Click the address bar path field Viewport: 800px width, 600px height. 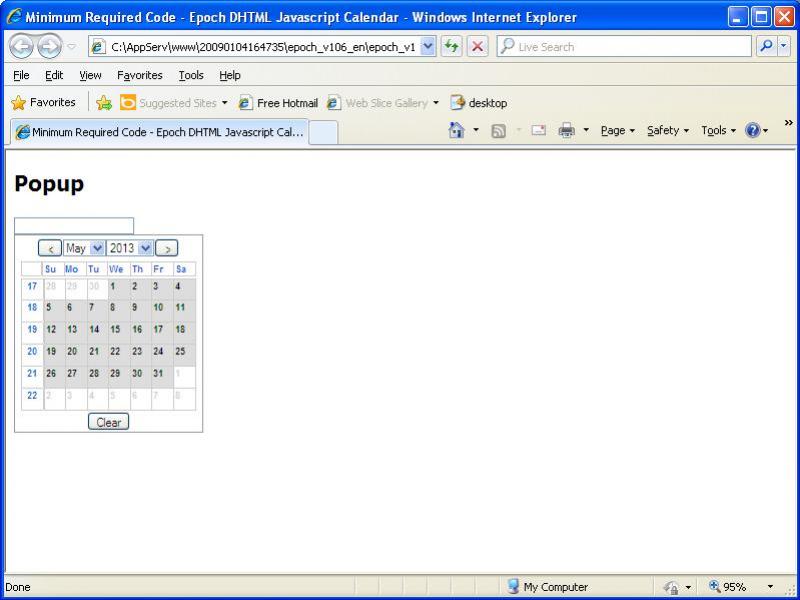pyautogui.click(x=255, y=47)
